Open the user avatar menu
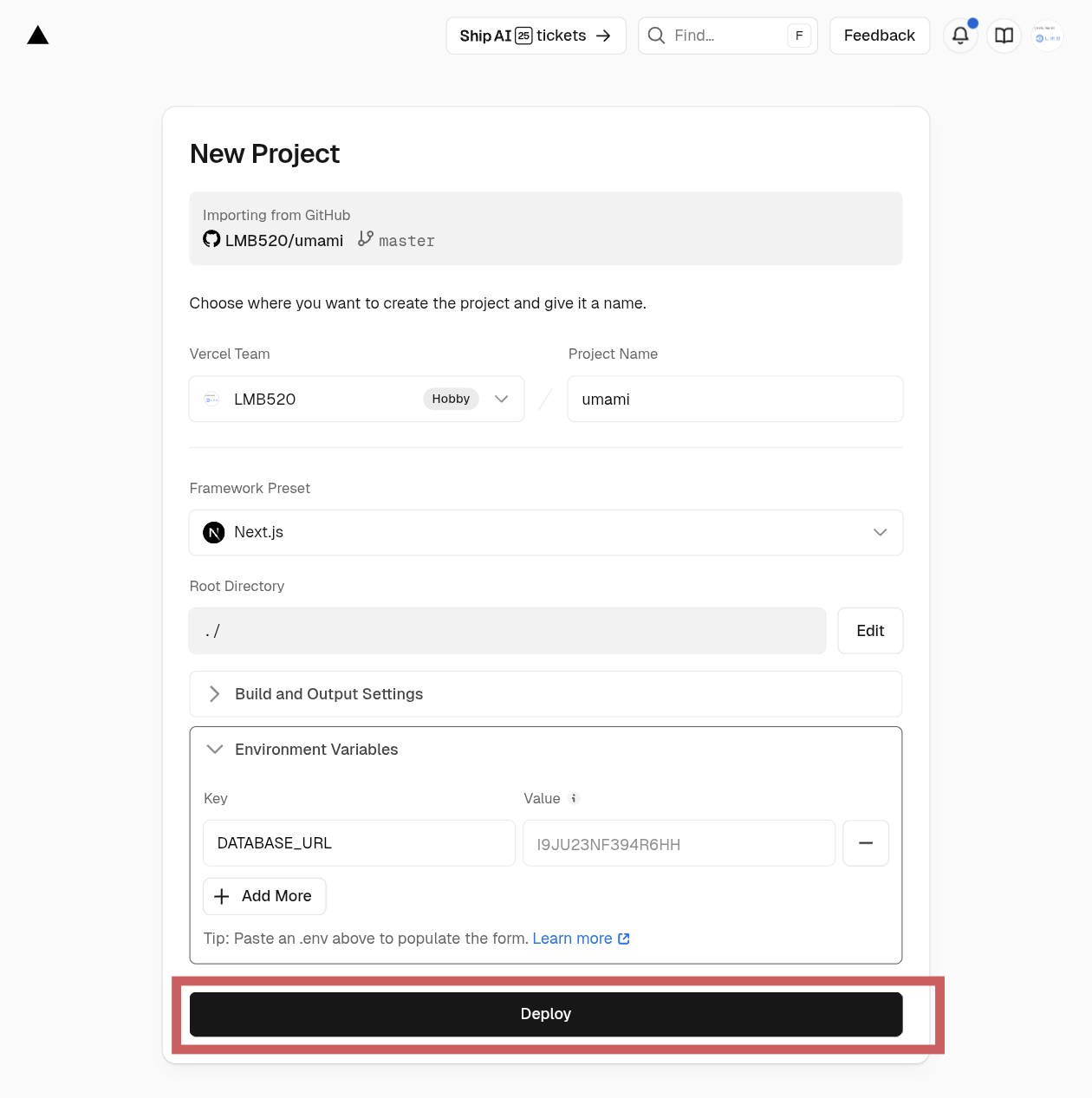This screenshot has width=1092, height=1098. [x=1047, y=36]
